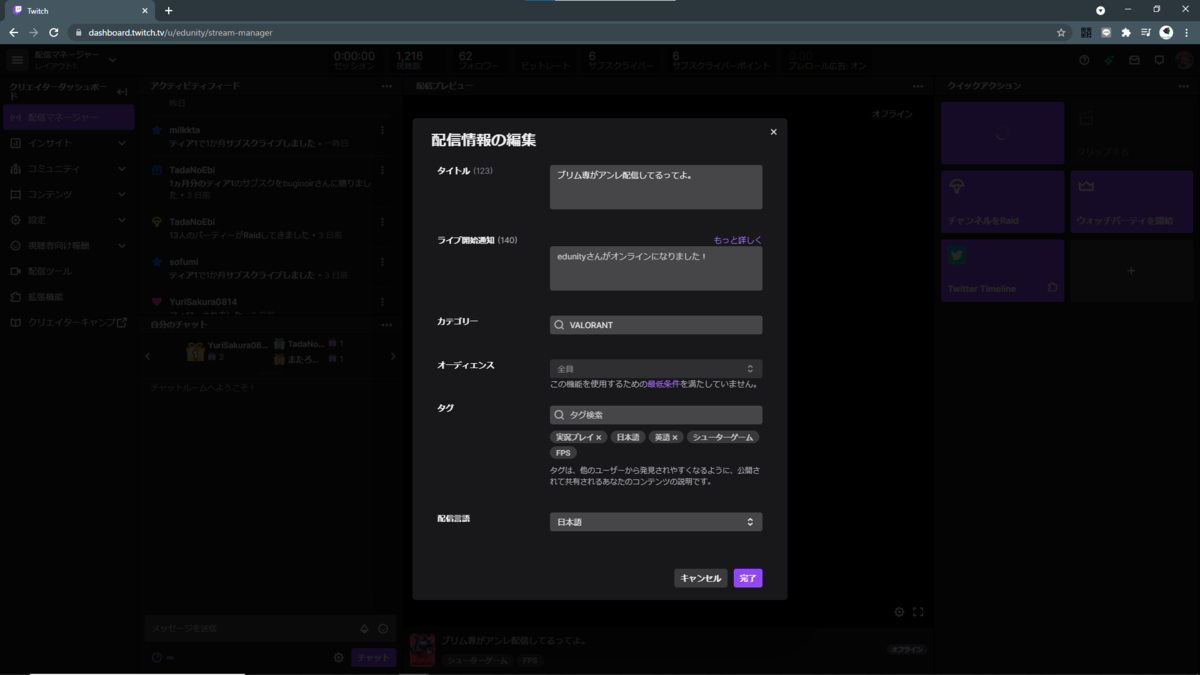Screen dimensions: 1200x675
Task: Open the Chrome extensions puzzle menu
Action: click(x=1126, y=32)
